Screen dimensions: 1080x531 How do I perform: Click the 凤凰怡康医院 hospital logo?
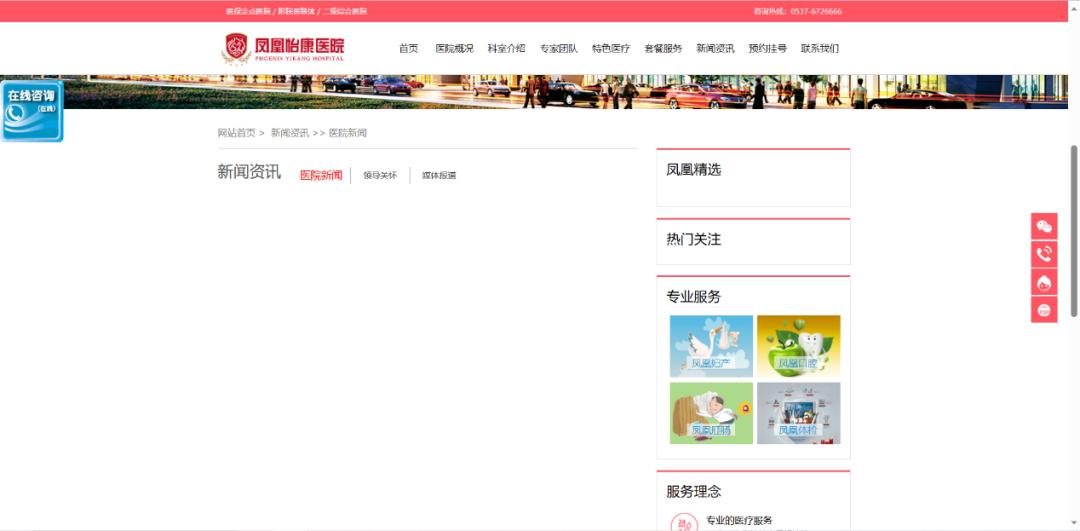point(282,48)
